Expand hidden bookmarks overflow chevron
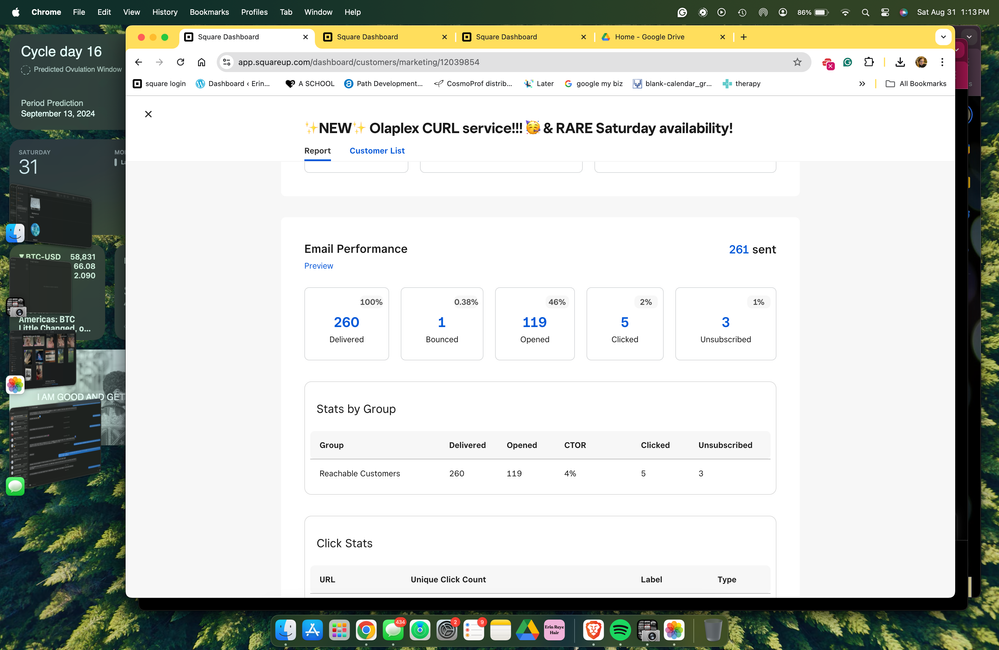 click(862, 84)
